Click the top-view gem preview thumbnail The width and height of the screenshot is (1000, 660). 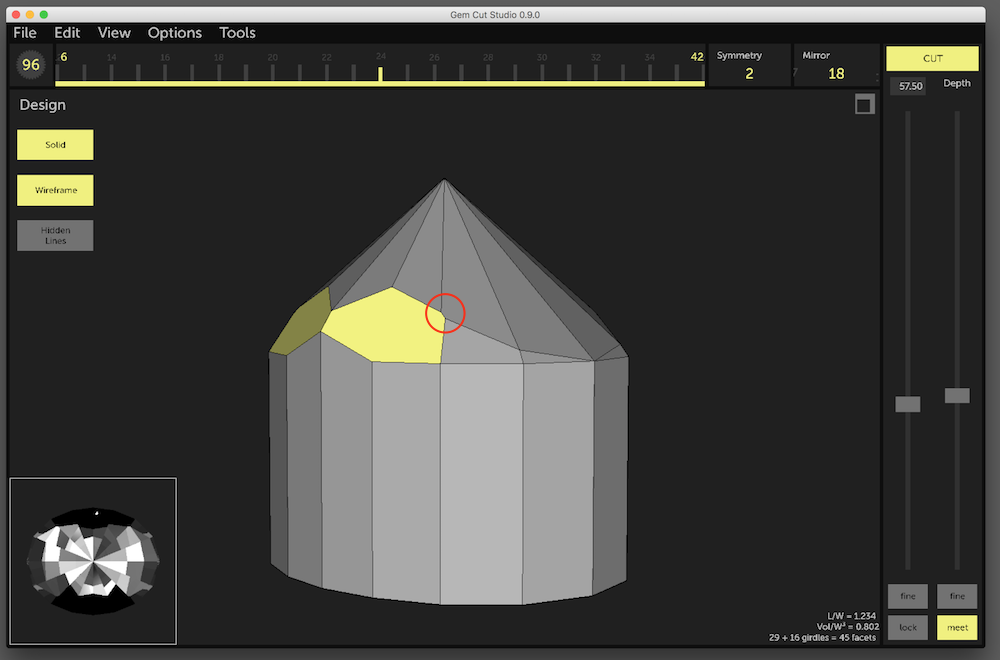point(93,560)
